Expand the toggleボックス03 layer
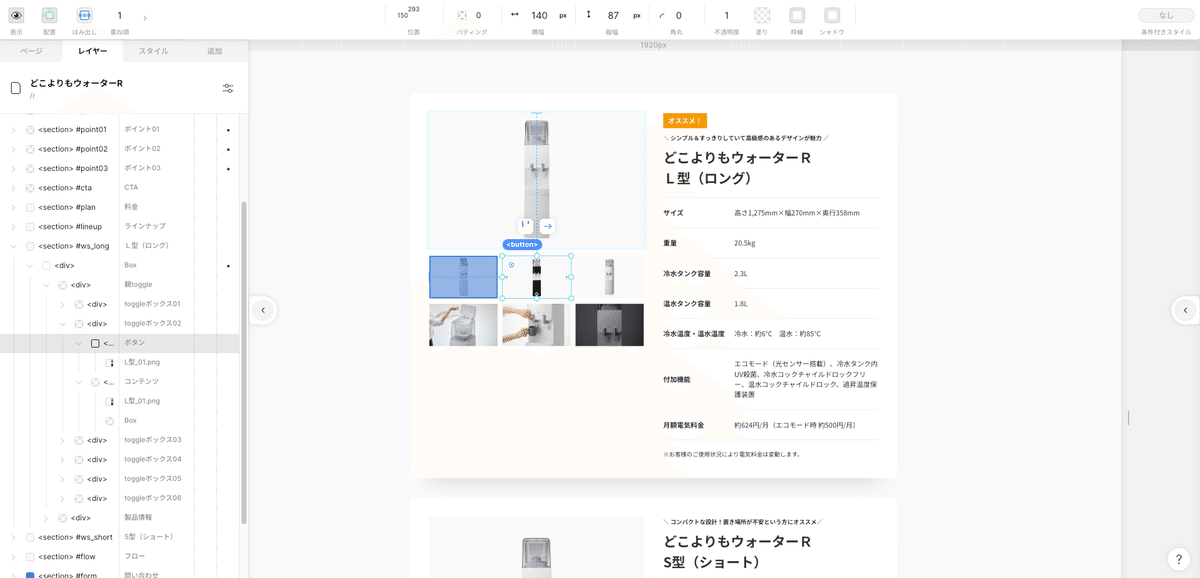Viewport: 1200px width, 578px height. (62, 440)
